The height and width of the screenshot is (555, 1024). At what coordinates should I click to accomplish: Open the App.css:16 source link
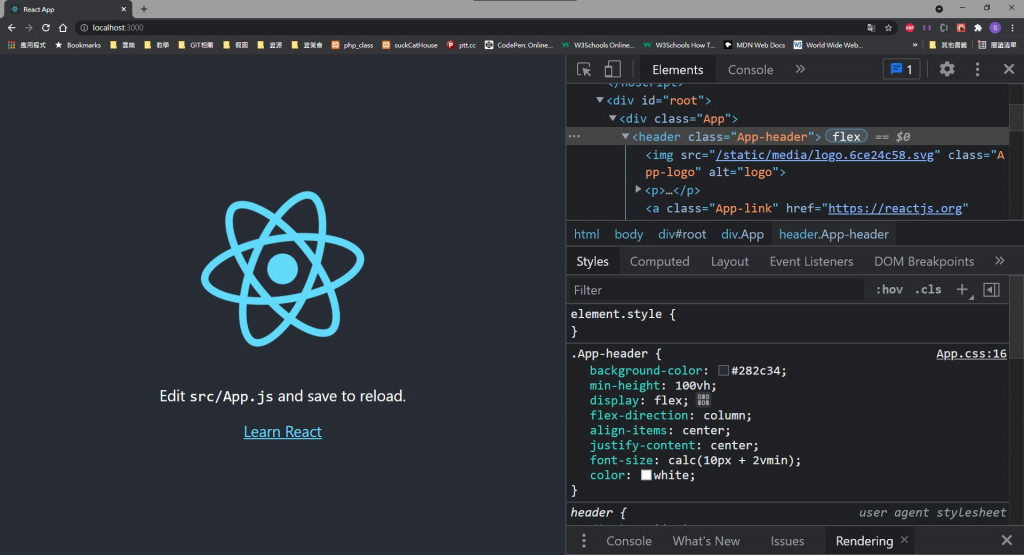971,353
